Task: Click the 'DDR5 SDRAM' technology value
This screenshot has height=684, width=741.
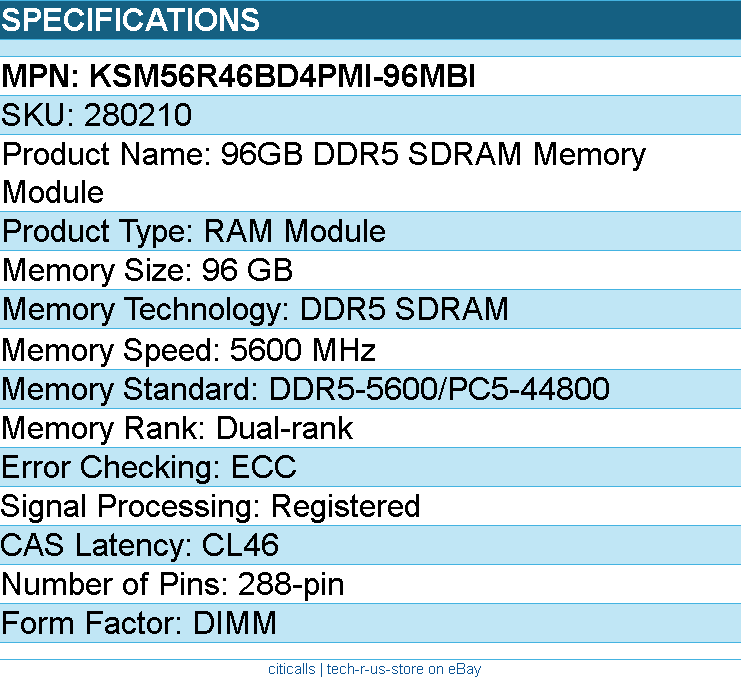Action: click(x=404, y=310)
